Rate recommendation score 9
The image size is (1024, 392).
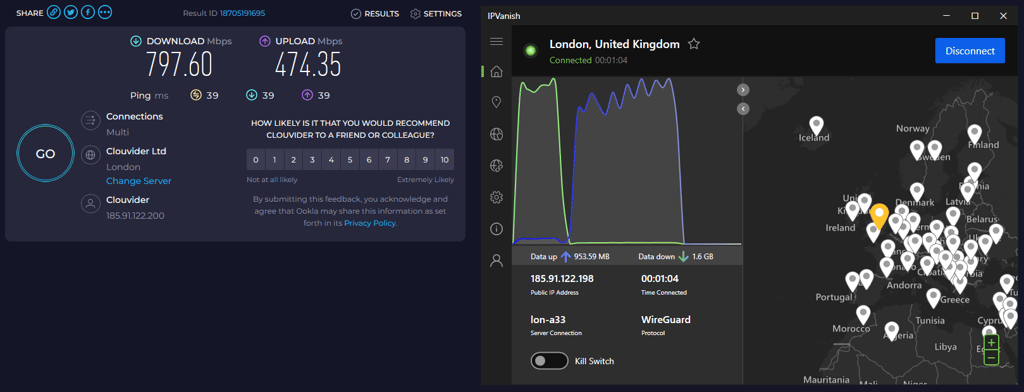pyautogui.click(x=426, y=159)
